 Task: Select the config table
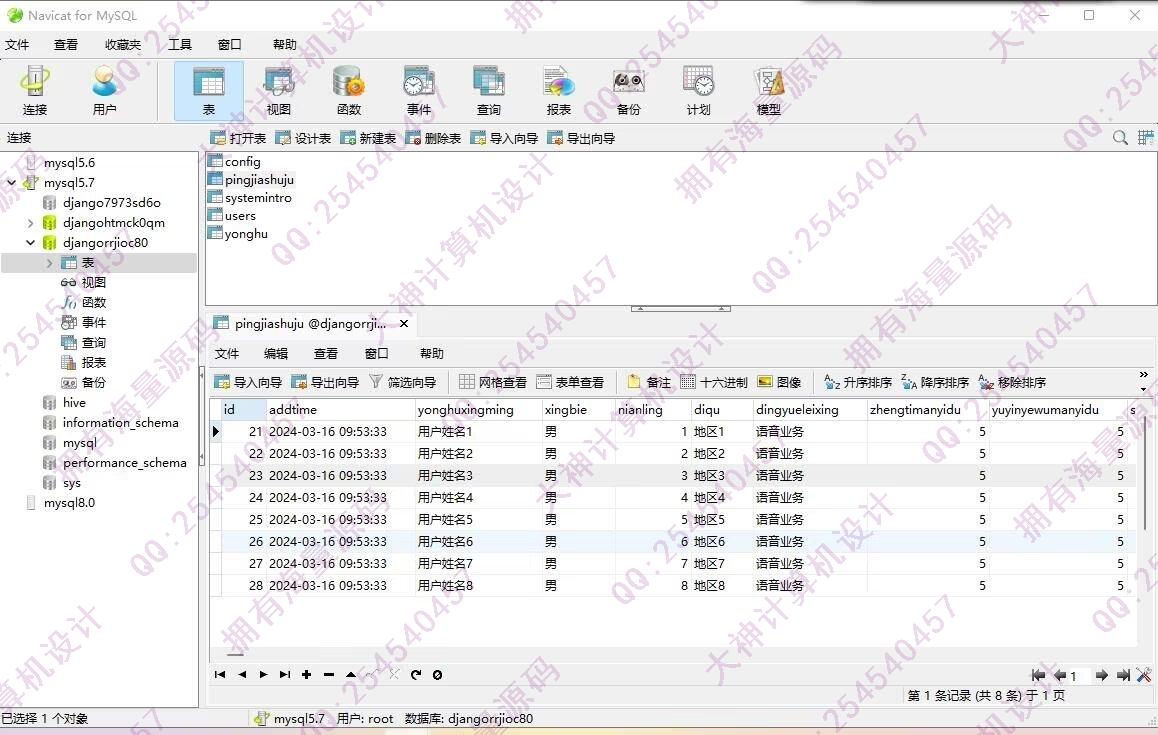pos(234,161)
